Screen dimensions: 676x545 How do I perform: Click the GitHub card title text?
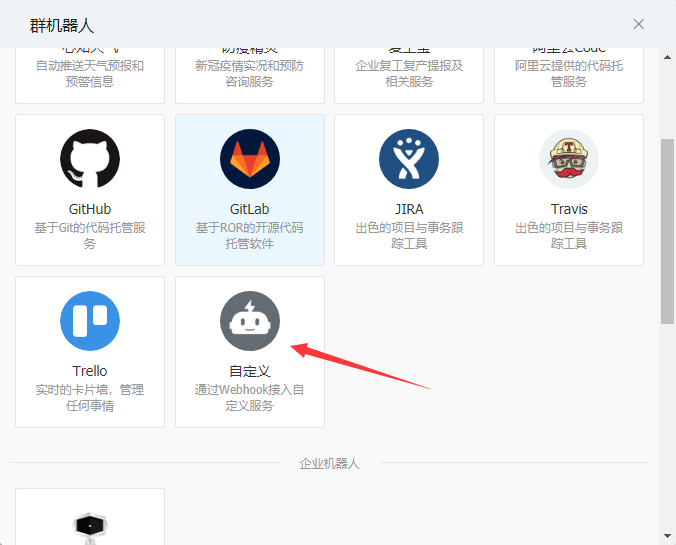(90, 209)
